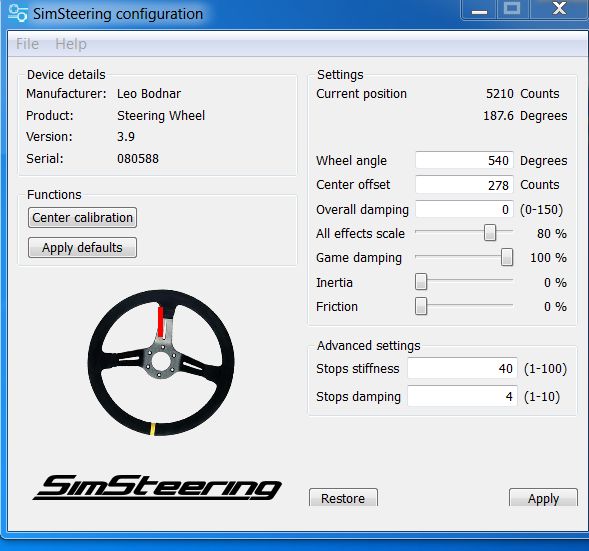Select the Stops damping value field
The height and width of the screenshot is (551, 589).
(462, 396)
